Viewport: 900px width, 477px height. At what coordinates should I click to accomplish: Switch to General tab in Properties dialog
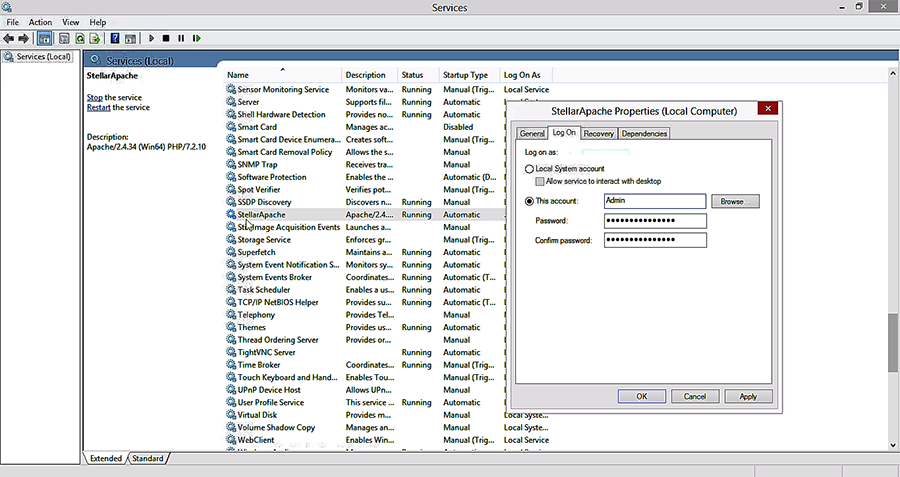coord(532,133)
